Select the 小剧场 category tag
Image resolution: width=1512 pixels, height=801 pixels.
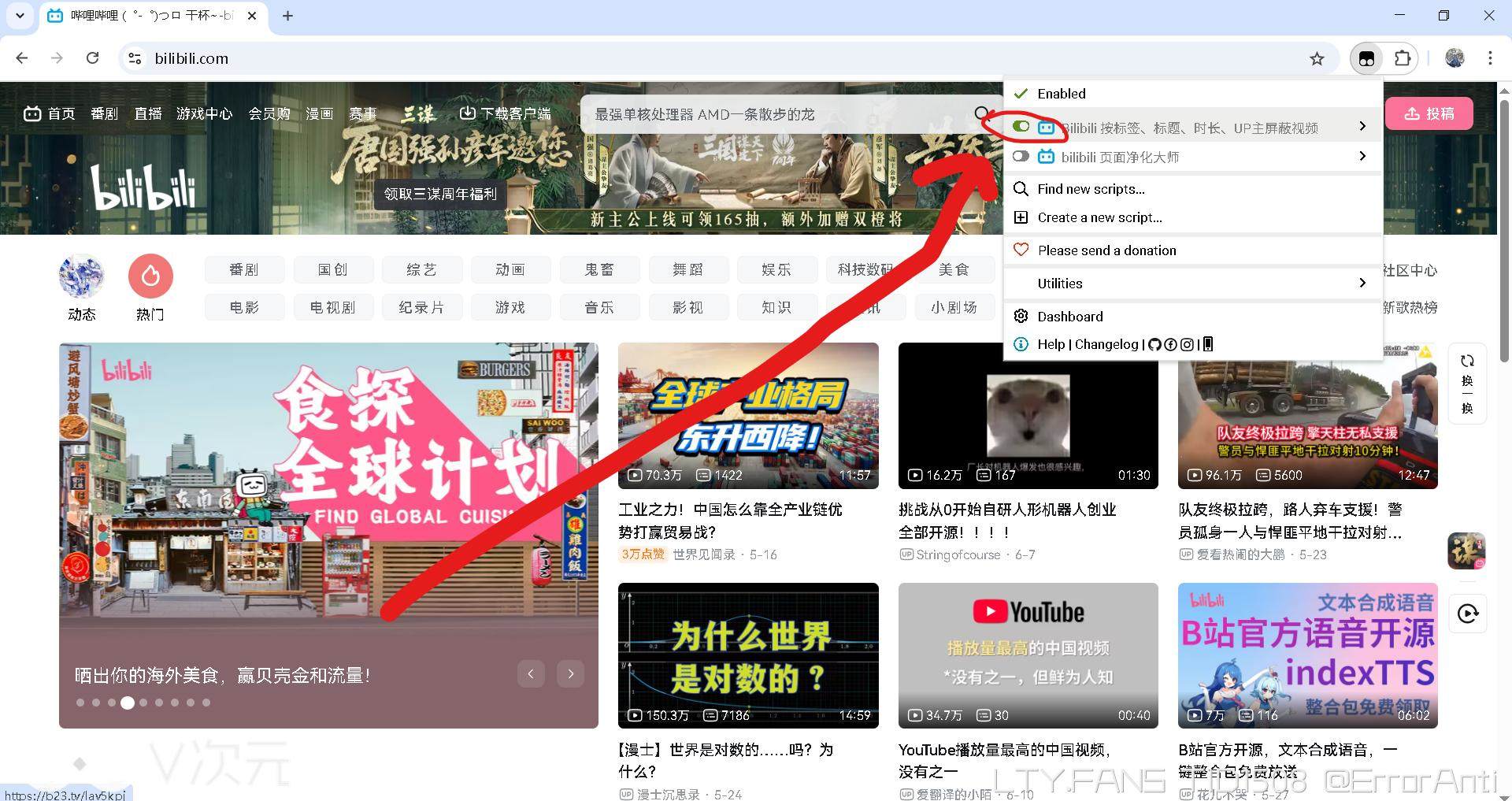(954, 307)
